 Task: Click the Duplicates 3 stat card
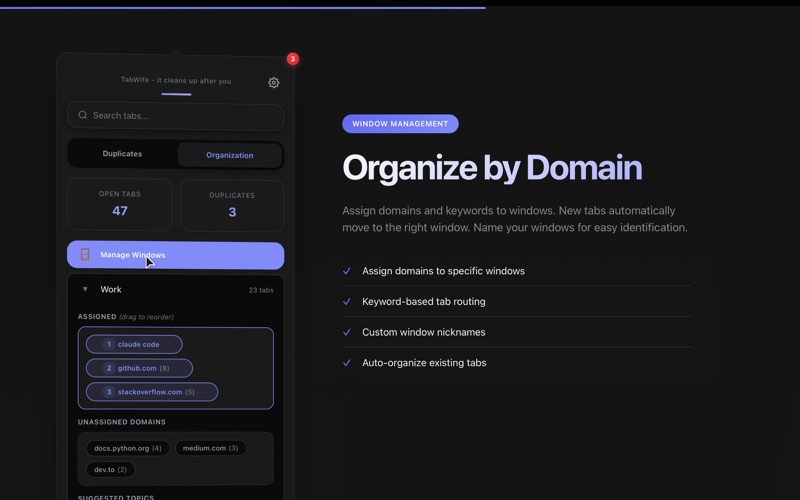(232, 205)
